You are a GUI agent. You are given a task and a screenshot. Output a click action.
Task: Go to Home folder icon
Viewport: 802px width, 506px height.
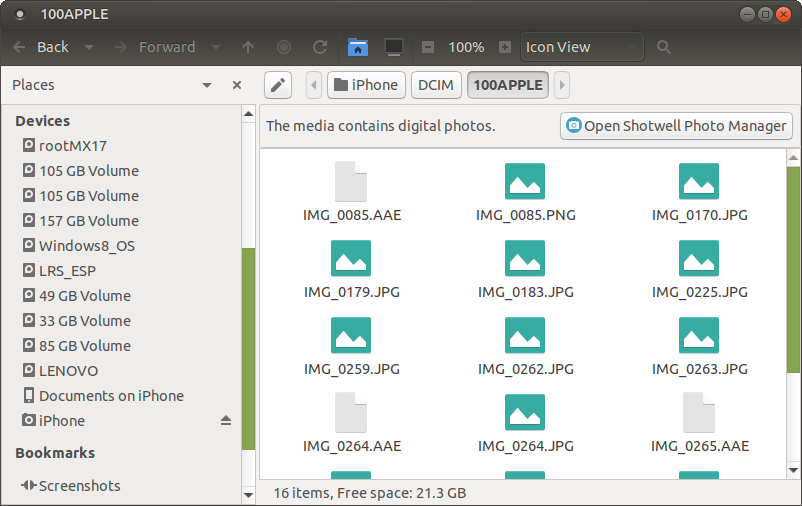coord(357,47)
